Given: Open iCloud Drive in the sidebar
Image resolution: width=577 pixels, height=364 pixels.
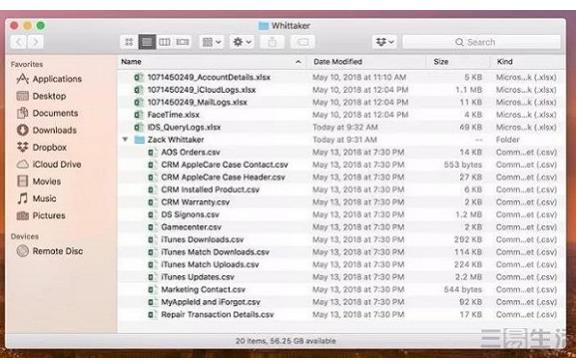Looking at the screenshot, I should [49, 165].
